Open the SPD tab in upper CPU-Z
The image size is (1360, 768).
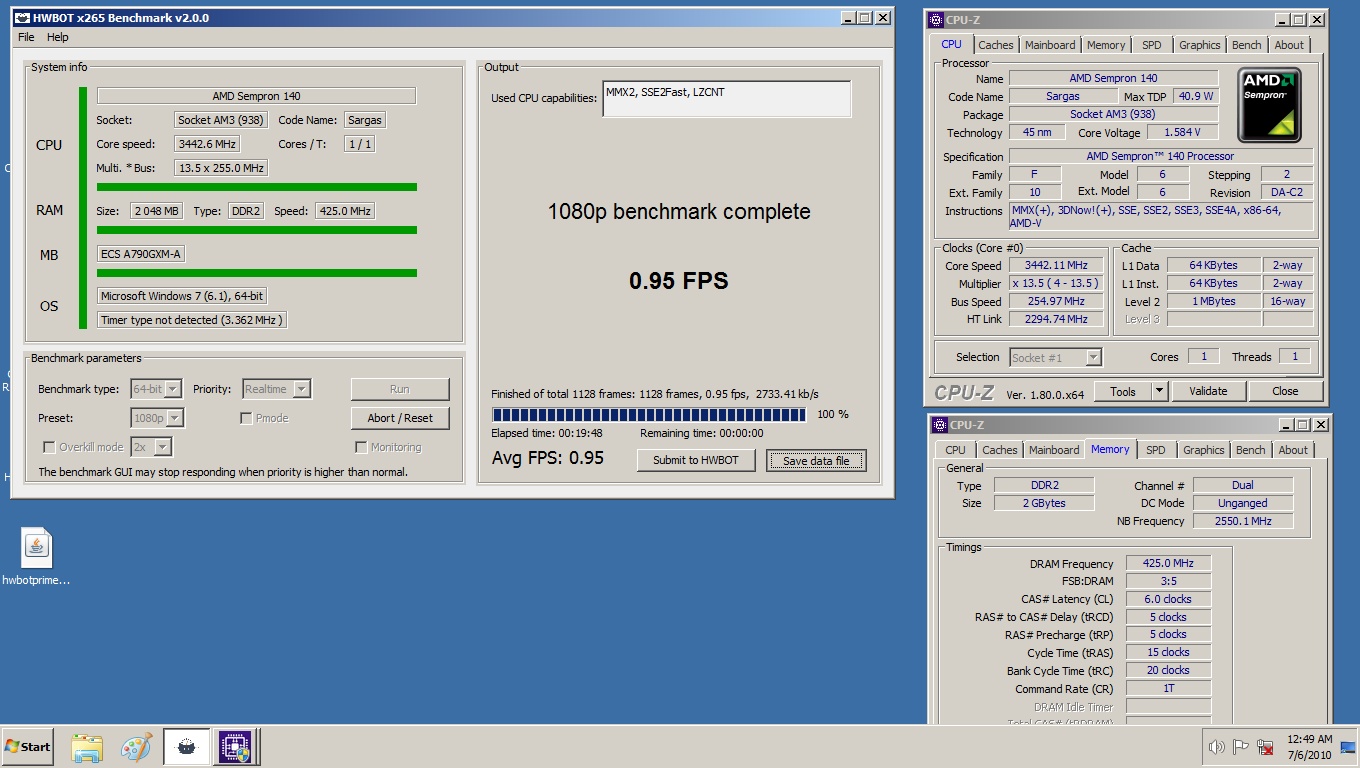coord(1152,45)
